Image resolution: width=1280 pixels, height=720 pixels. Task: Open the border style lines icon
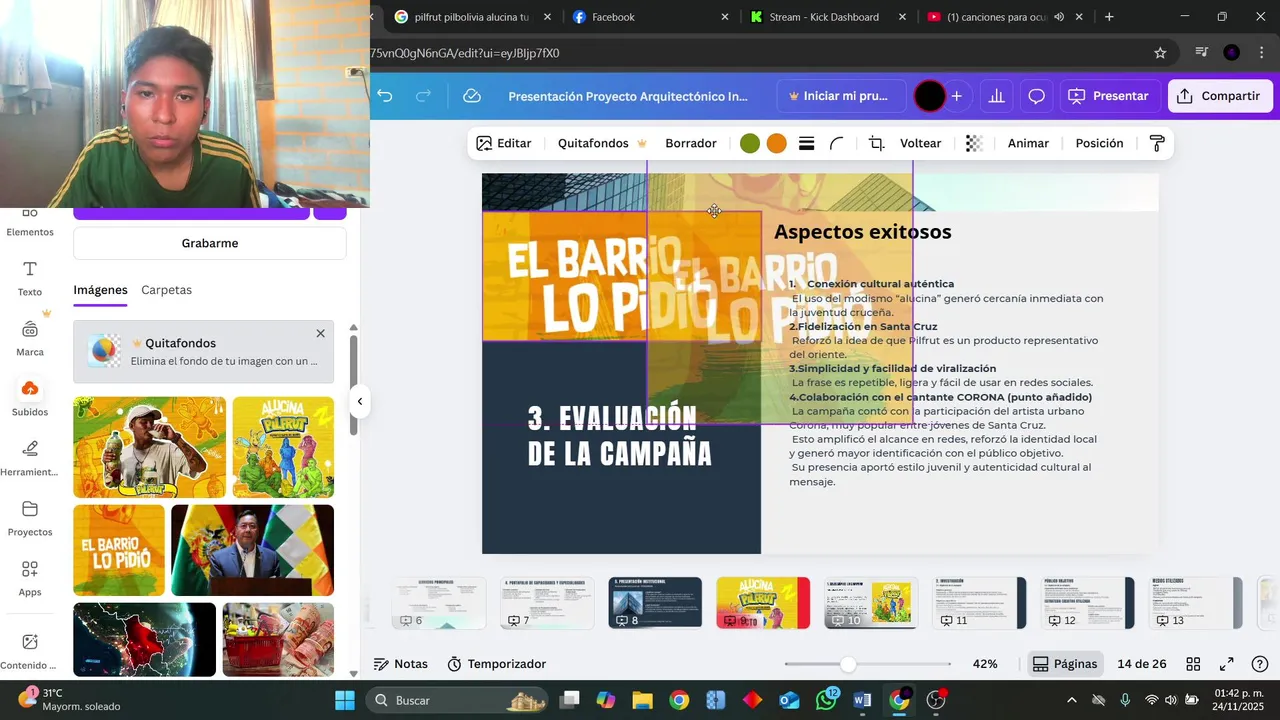pos(806,143)
